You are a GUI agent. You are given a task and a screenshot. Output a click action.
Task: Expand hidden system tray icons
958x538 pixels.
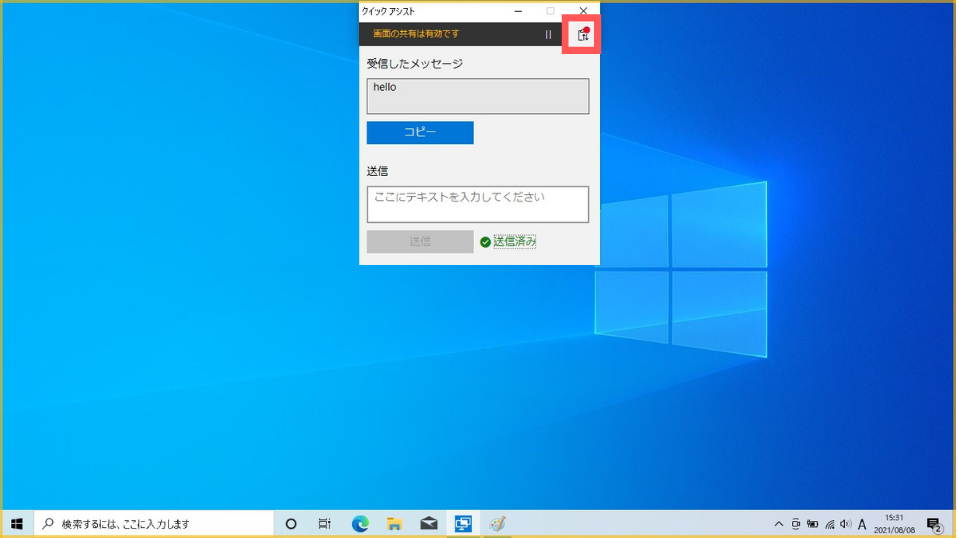click(x=778, y=524)
